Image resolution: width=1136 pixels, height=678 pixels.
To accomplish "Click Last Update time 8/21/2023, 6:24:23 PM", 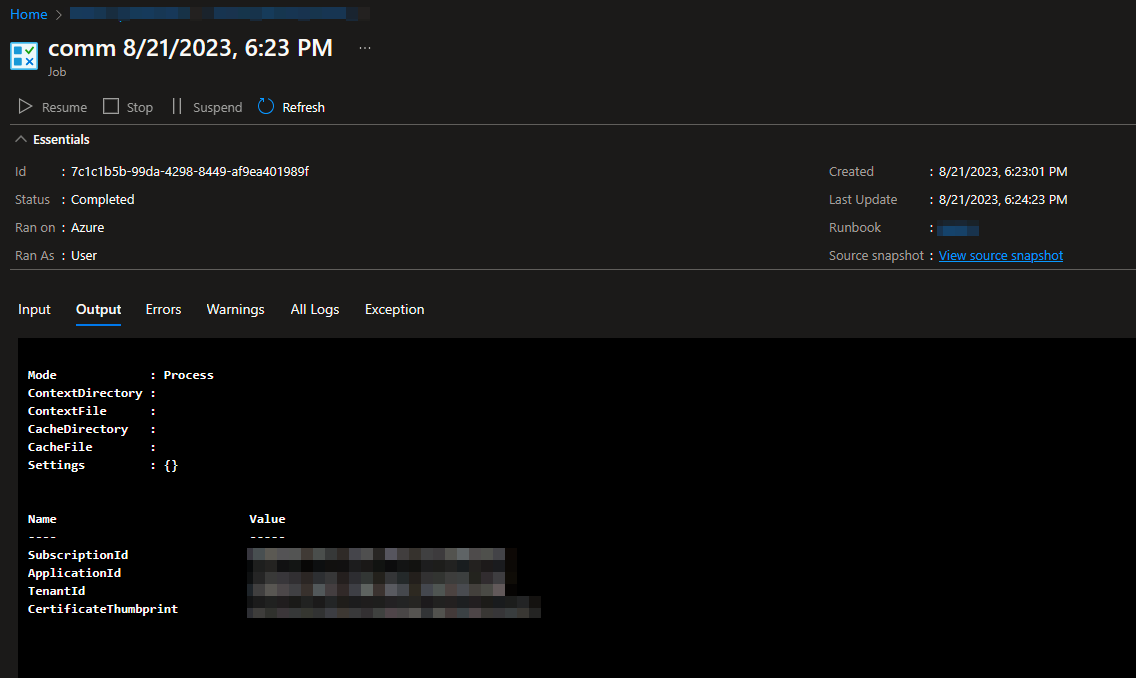I will pos(1003,200).
